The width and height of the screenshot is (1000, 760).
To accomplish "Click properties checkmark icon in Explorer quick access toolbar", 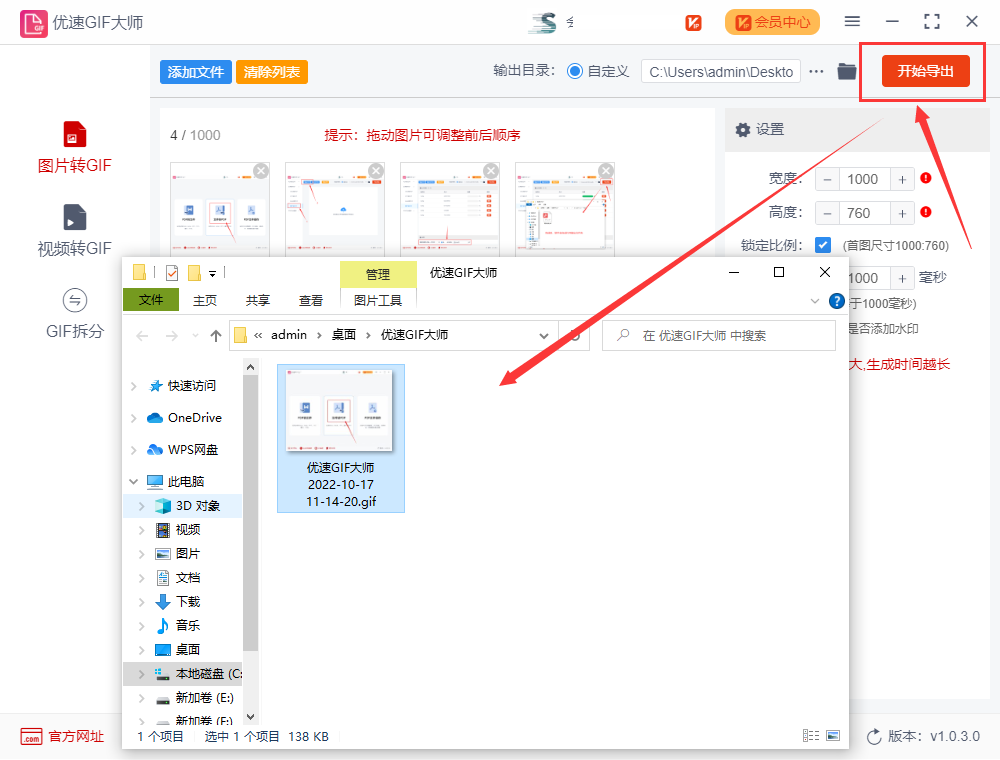I will coord(172,273).
